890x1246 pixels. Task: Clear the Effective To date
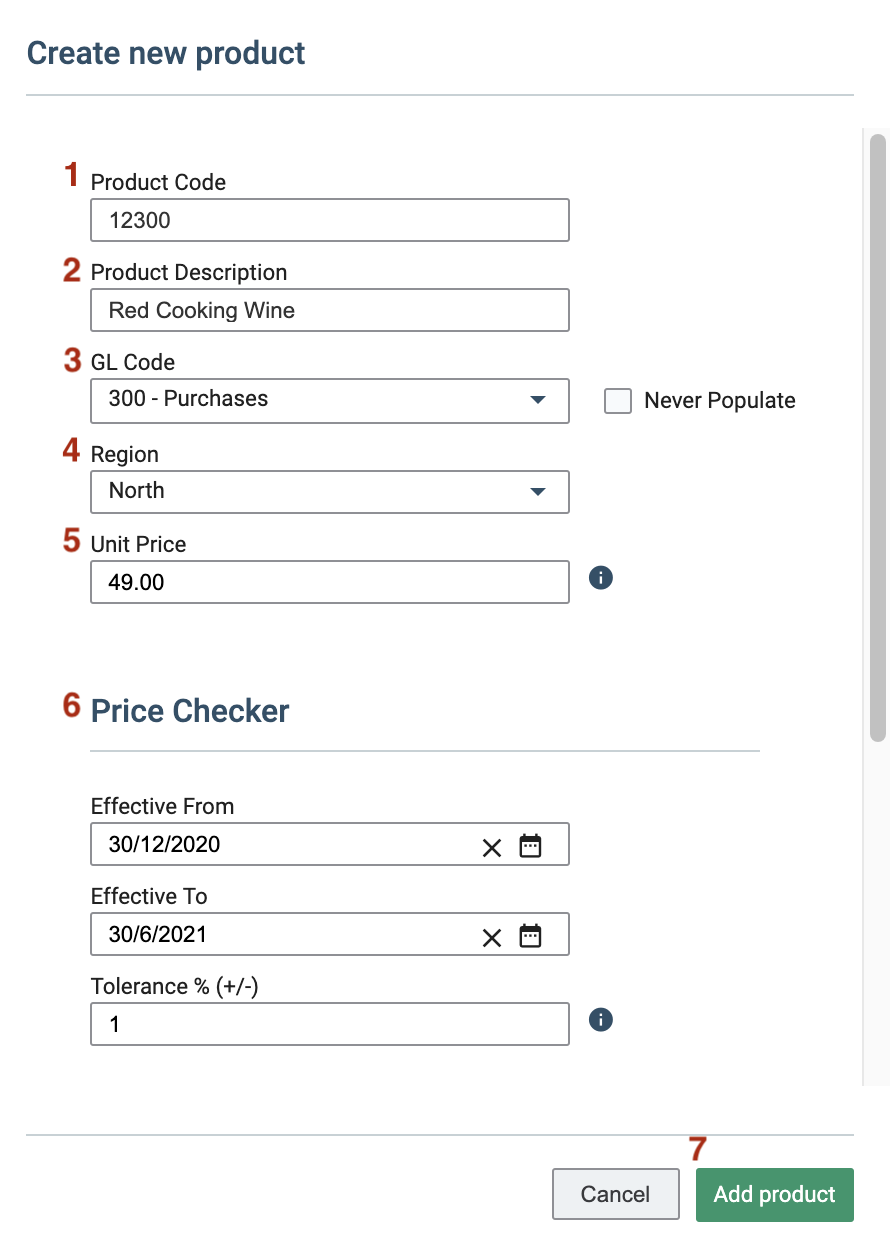pyautogui.click(x=492, y=938)
